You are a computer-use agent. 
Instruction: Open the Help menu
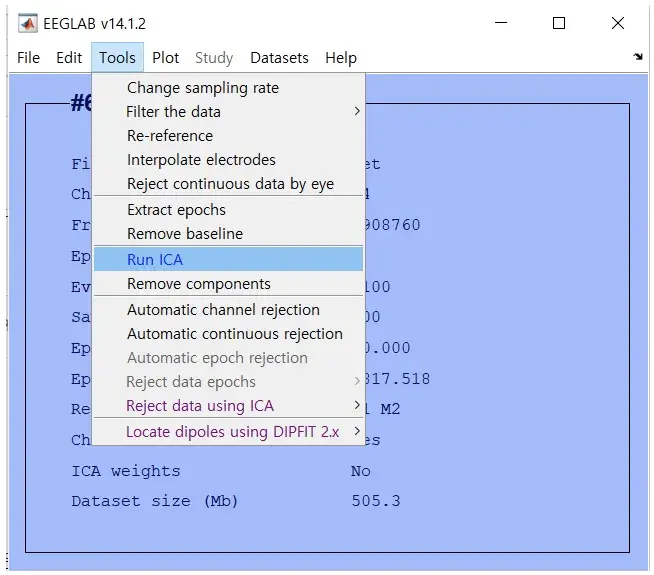340,58
